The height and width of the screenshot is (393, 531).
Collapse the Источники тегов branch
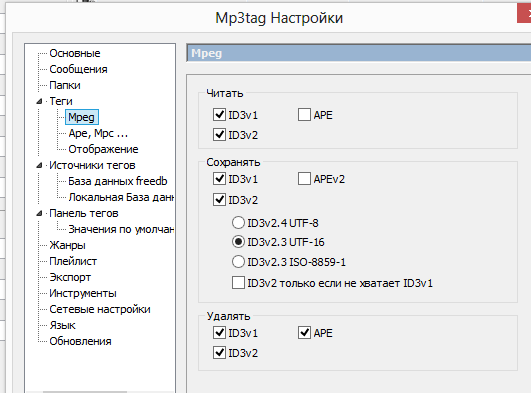point(40,165)
